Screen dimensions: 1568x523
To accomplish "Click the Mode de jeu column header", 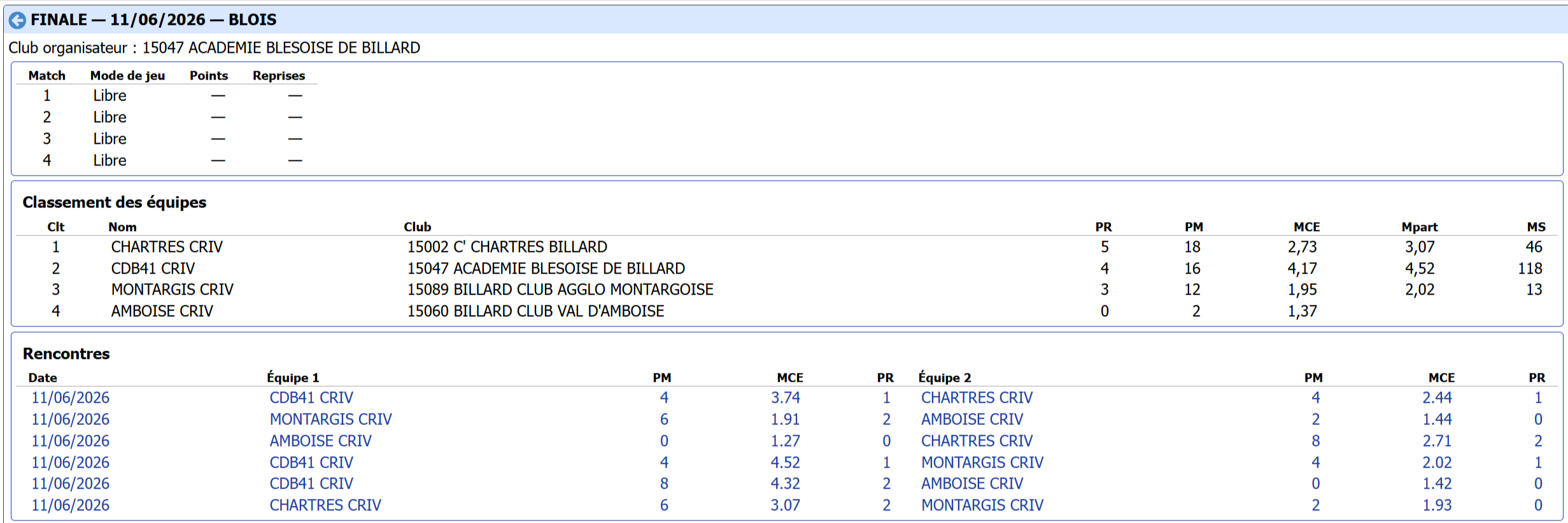I will pyautogui.click(x=127, y=76).
